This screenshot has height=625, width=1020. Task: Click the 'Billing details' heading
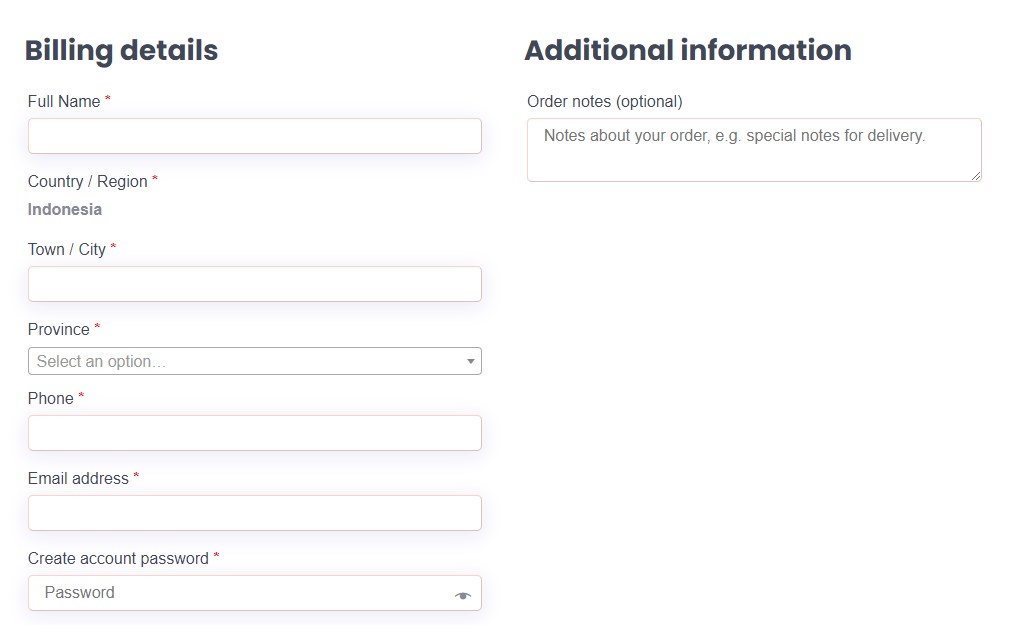point(122,51)
